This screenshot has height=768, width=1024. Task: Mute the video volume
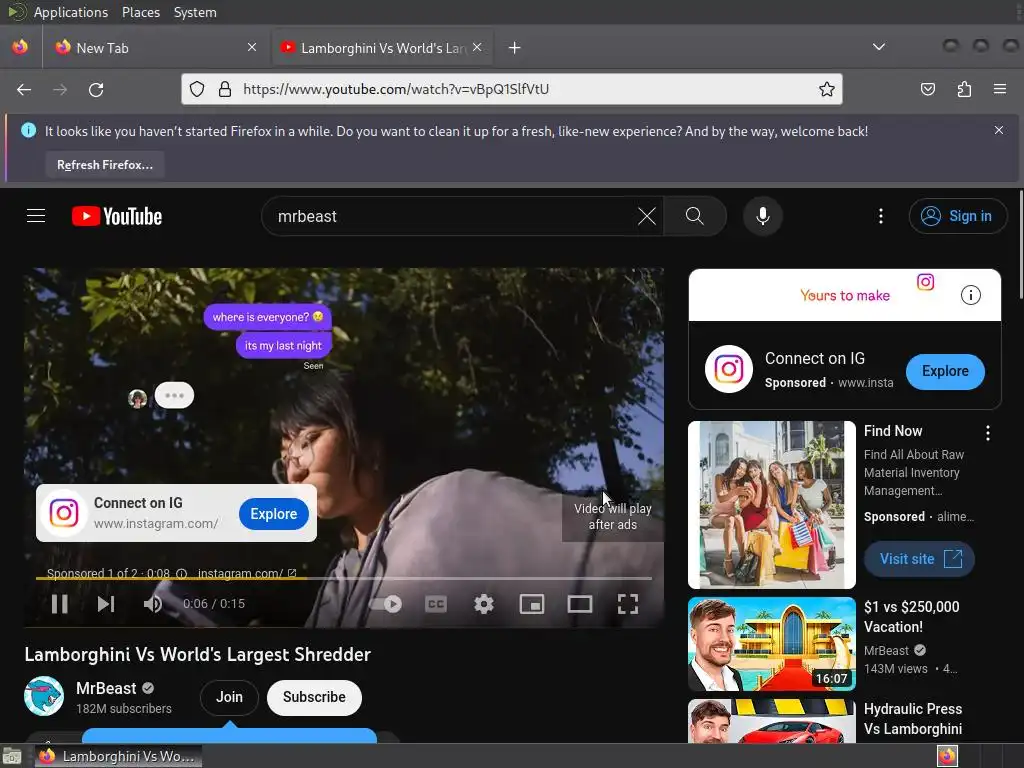(153, 604)
